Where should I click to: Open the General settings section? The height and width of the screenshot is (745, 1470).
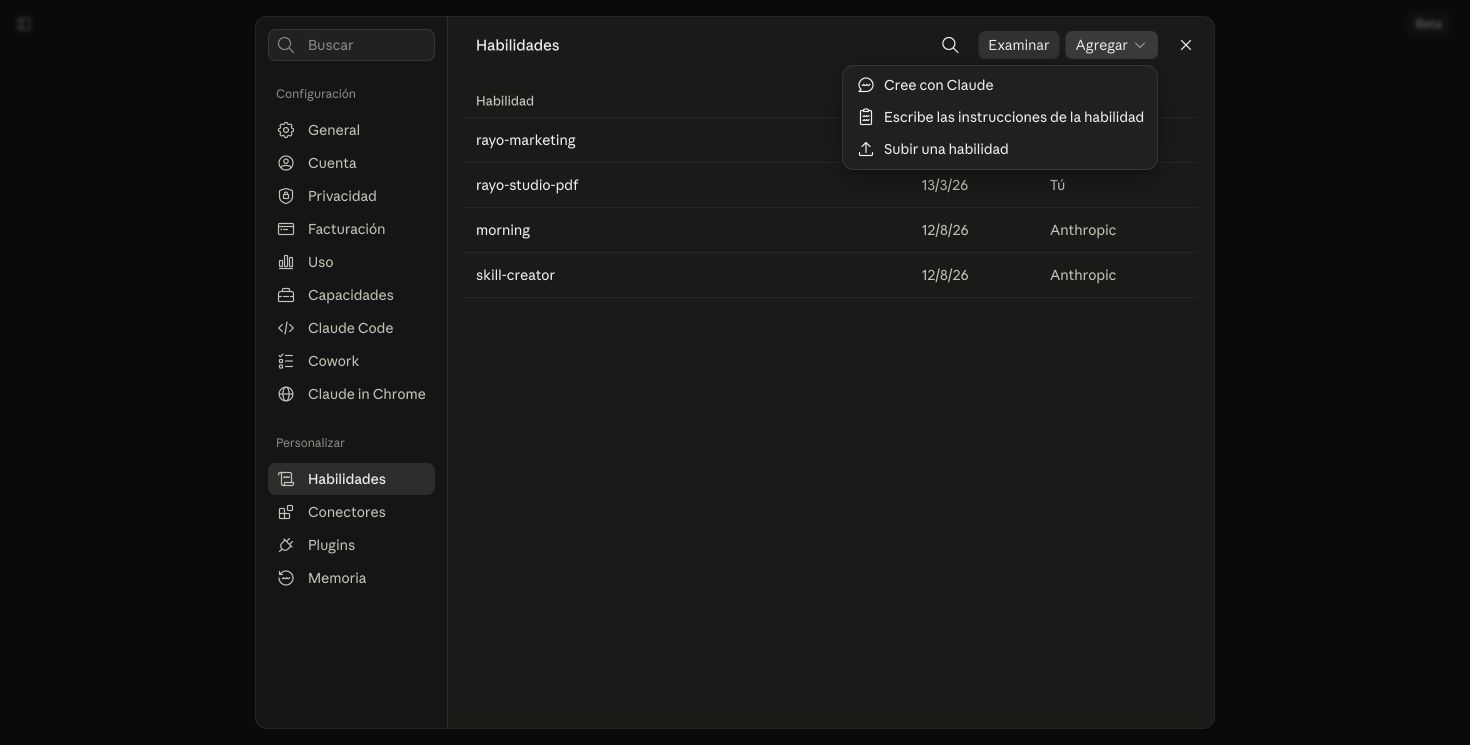pyautogui.click(x=351, y=130)
